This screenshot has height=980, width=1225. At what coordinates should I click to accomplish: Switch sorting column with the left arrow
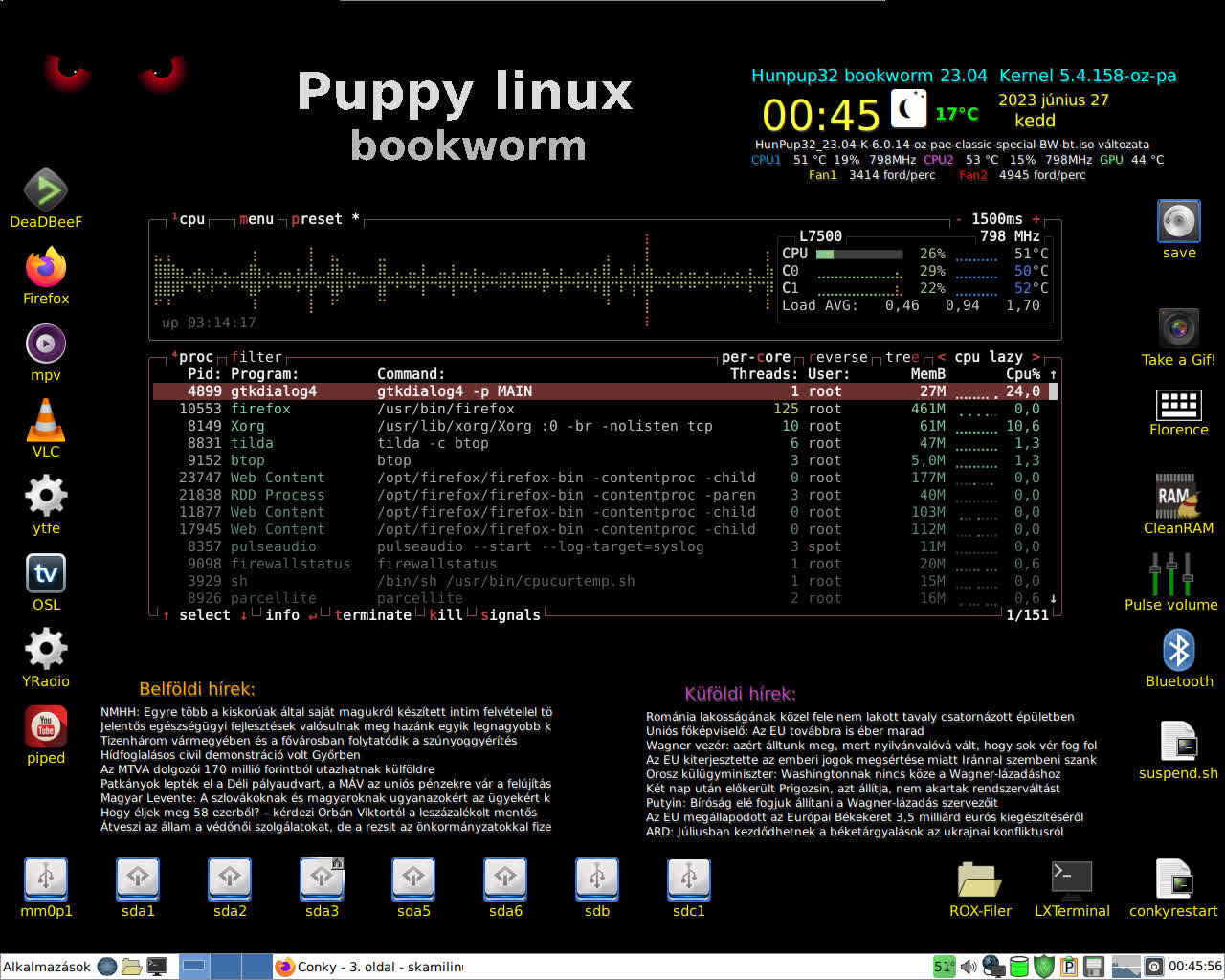[941, 357]
